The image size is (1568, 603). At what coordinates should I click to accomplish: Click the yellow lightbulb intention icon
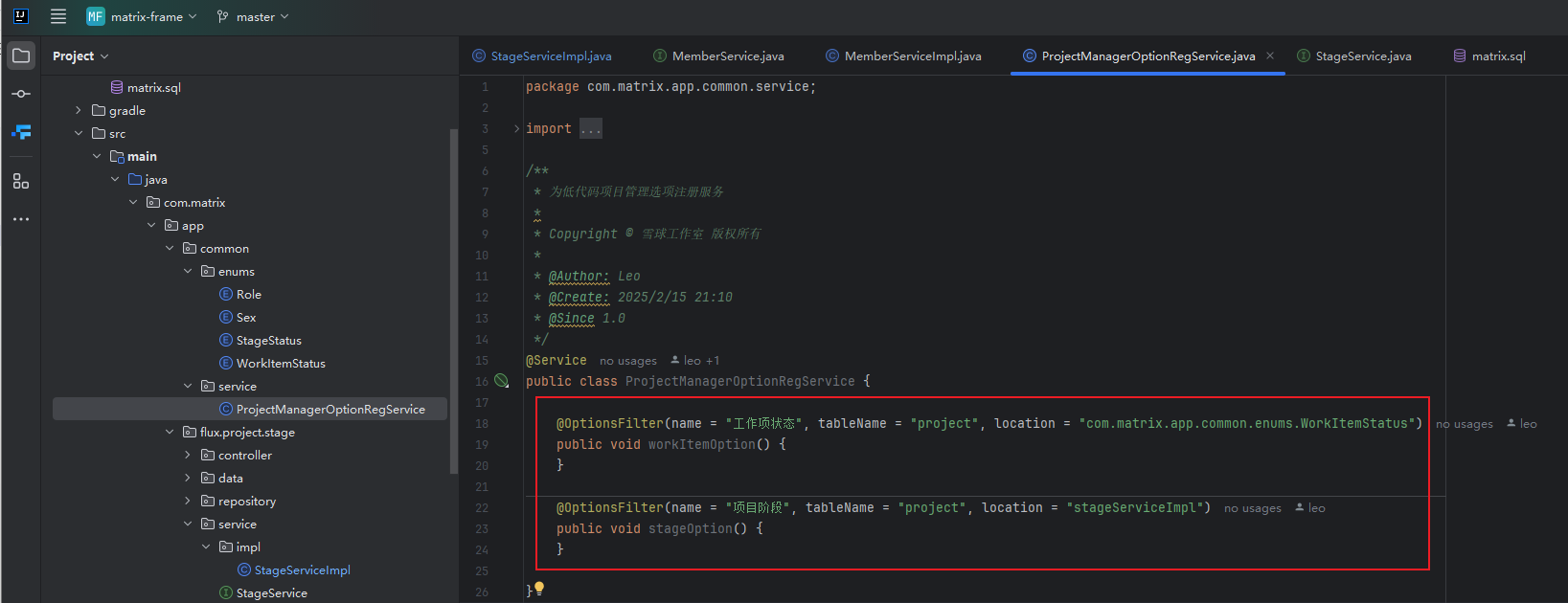click(x=539, y=589)
